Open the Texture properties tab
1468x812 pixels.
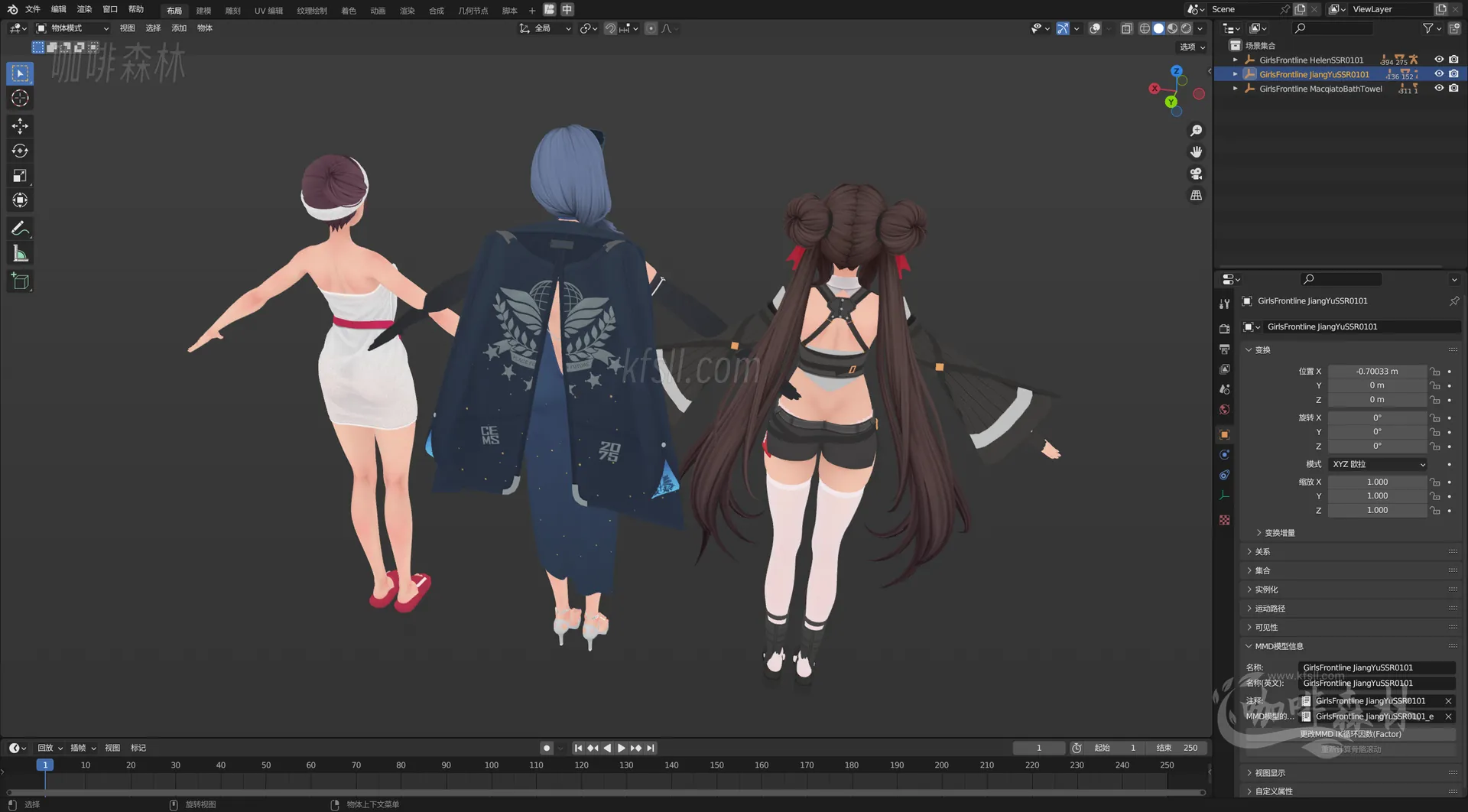click(x=1224, y=519)
